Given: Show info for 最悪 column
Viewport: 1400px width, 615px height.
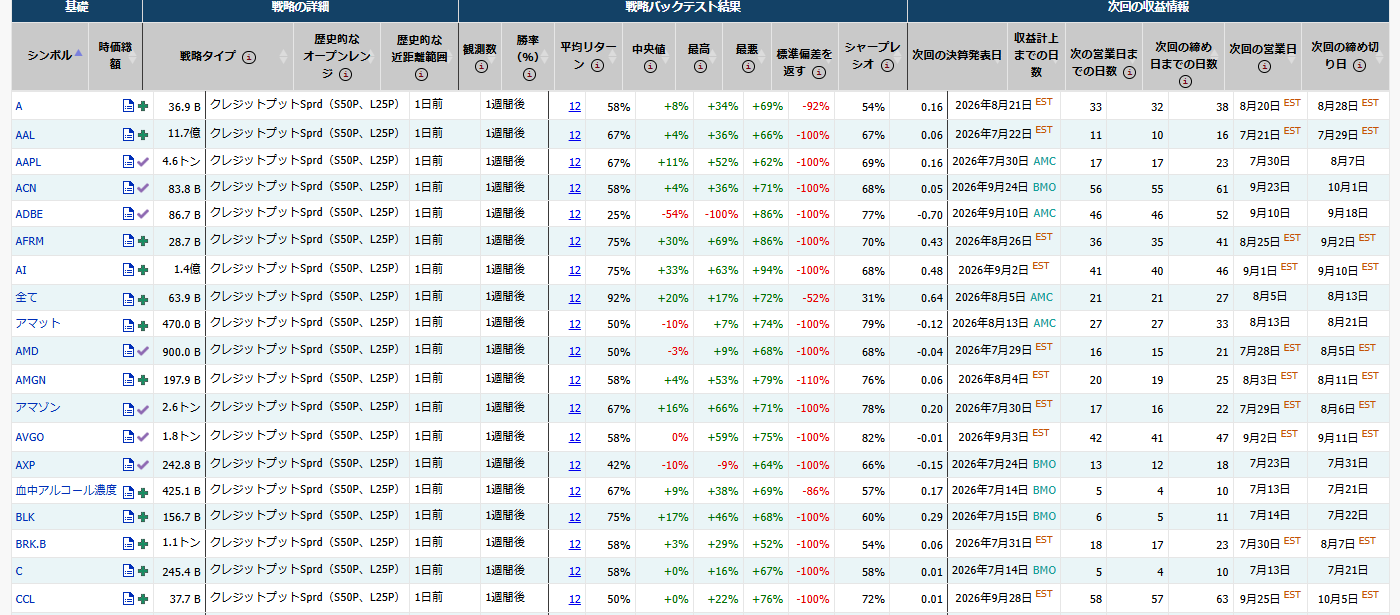Looking at the screenshot, I should tap(747, 66).
